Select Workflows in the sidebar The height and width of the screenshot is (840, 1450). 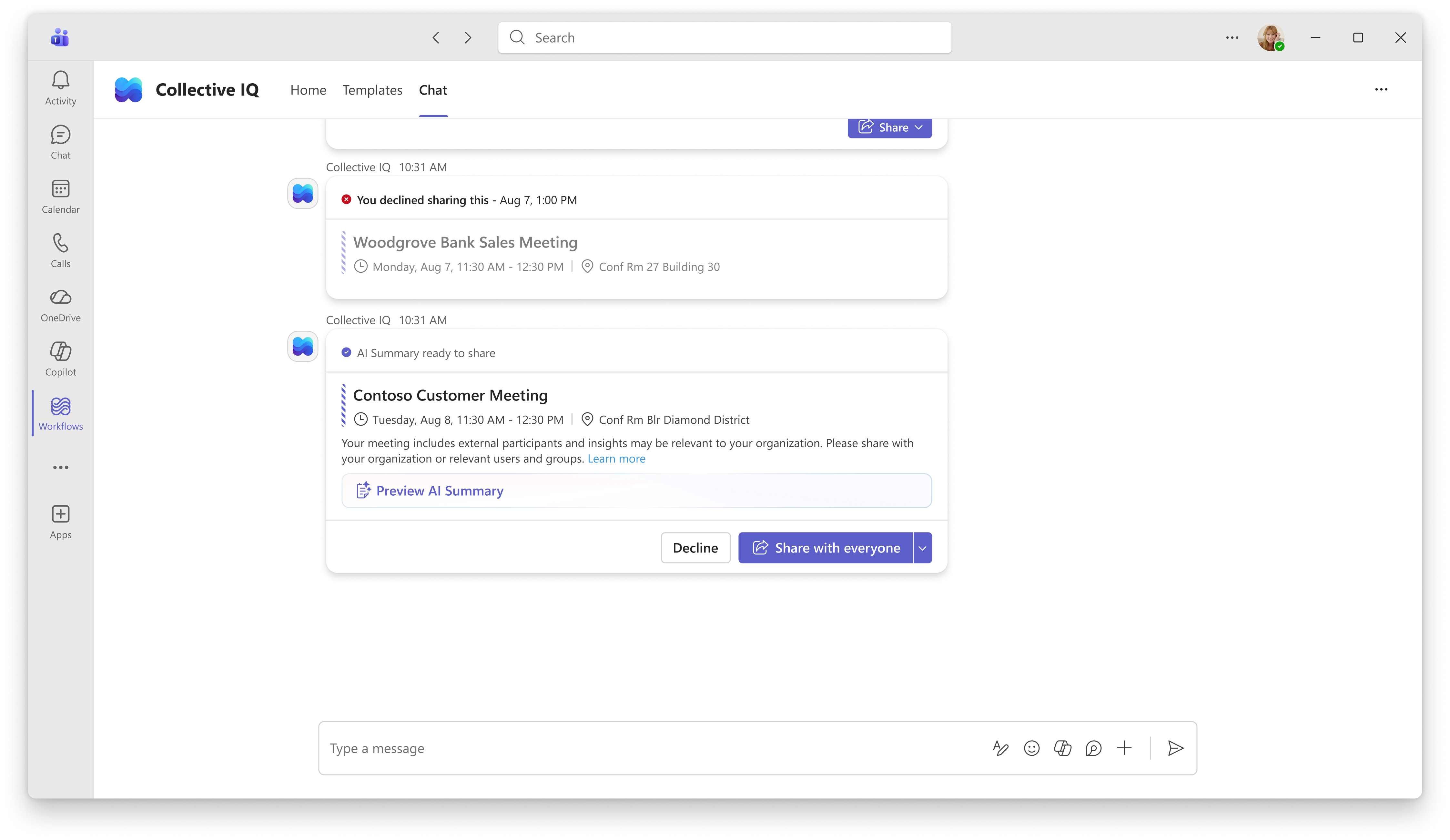click(60, 414)
